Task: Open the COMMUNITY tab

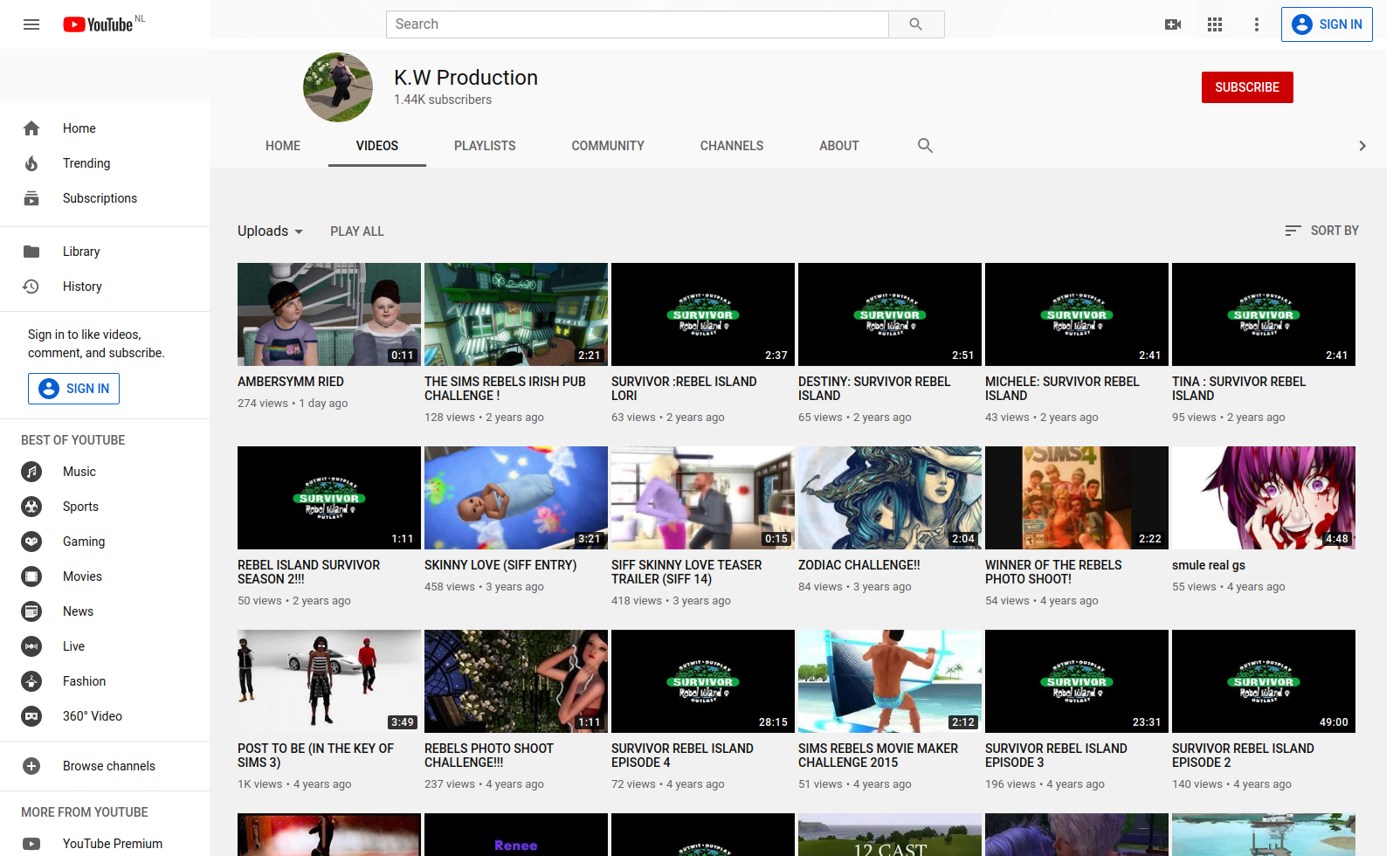Action: coord(608,146)
